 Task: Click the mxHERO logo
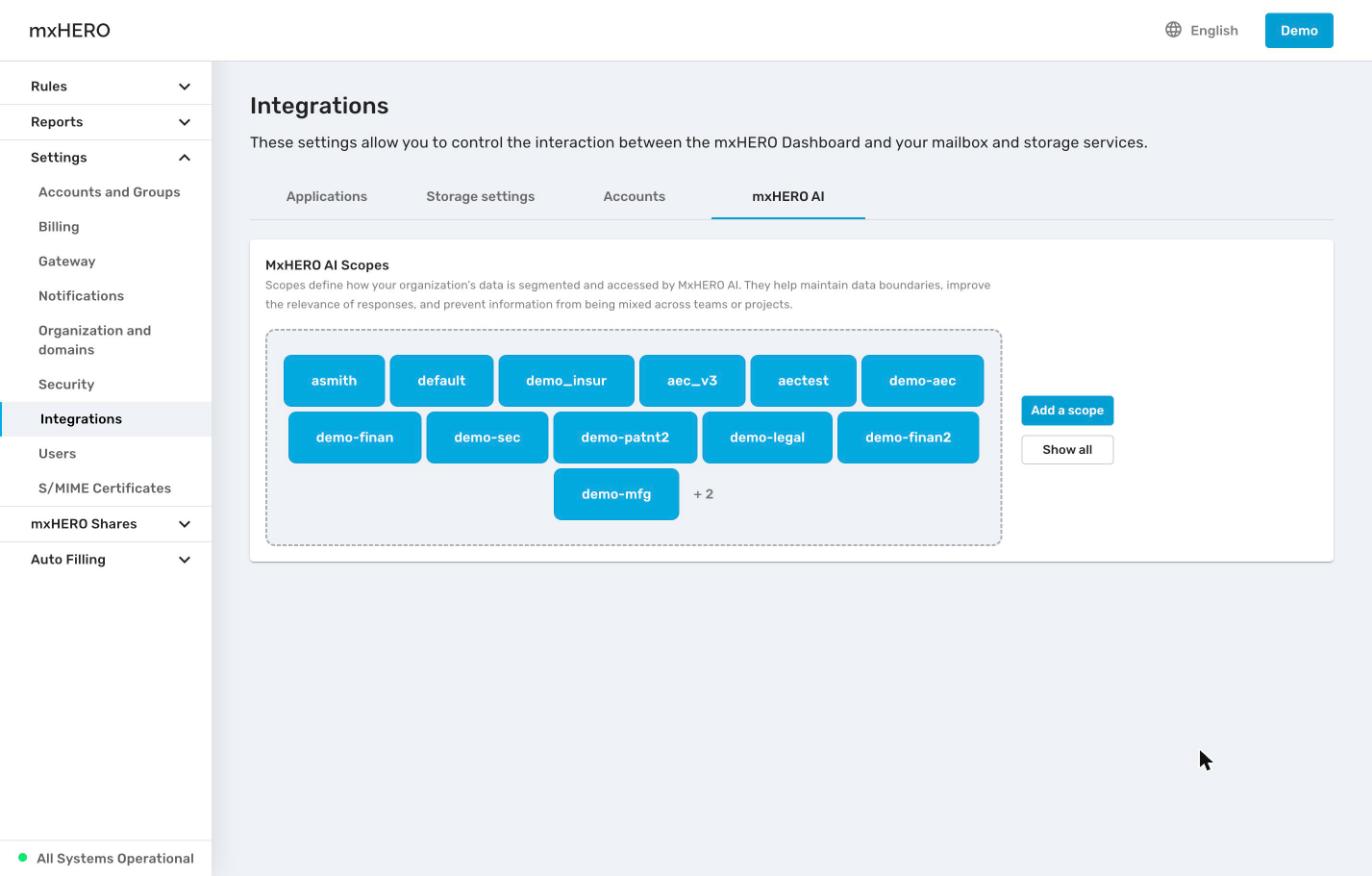[x=70, y=30]
